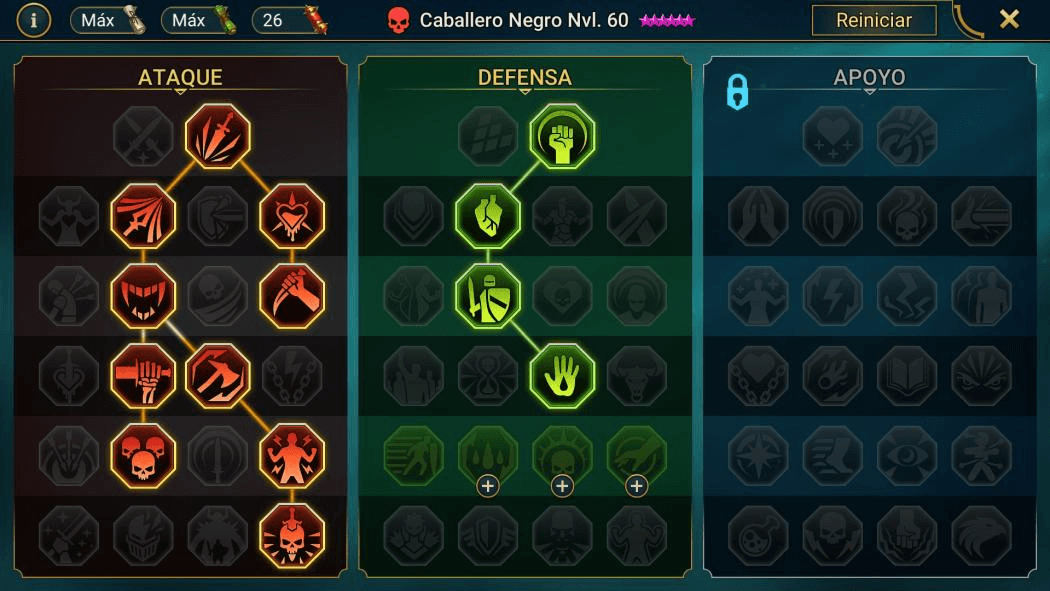1050x591 pixels.
Task: Close the masteries screen with X
Action: [1009, 19]
